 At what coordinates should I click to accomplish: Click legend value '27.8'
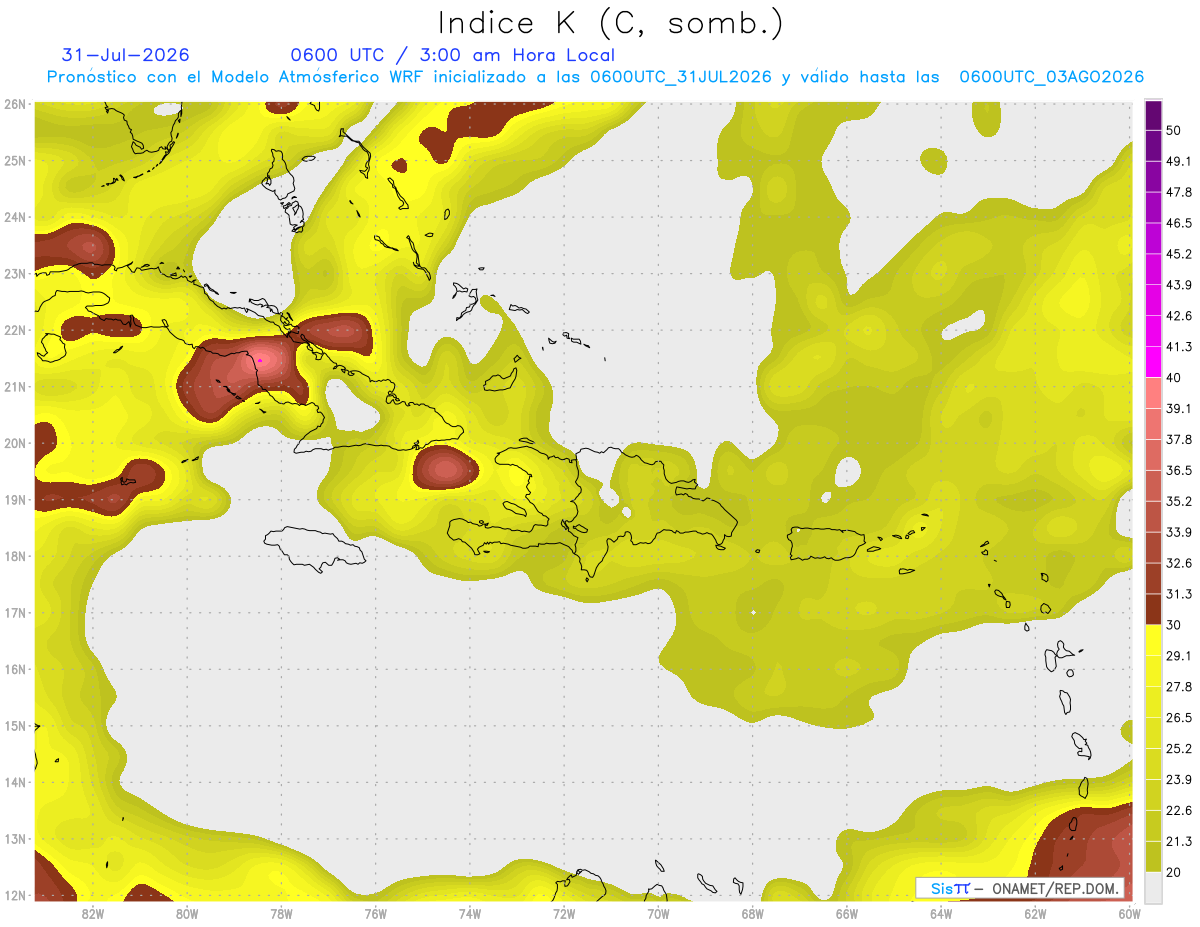coord(1178,687)
